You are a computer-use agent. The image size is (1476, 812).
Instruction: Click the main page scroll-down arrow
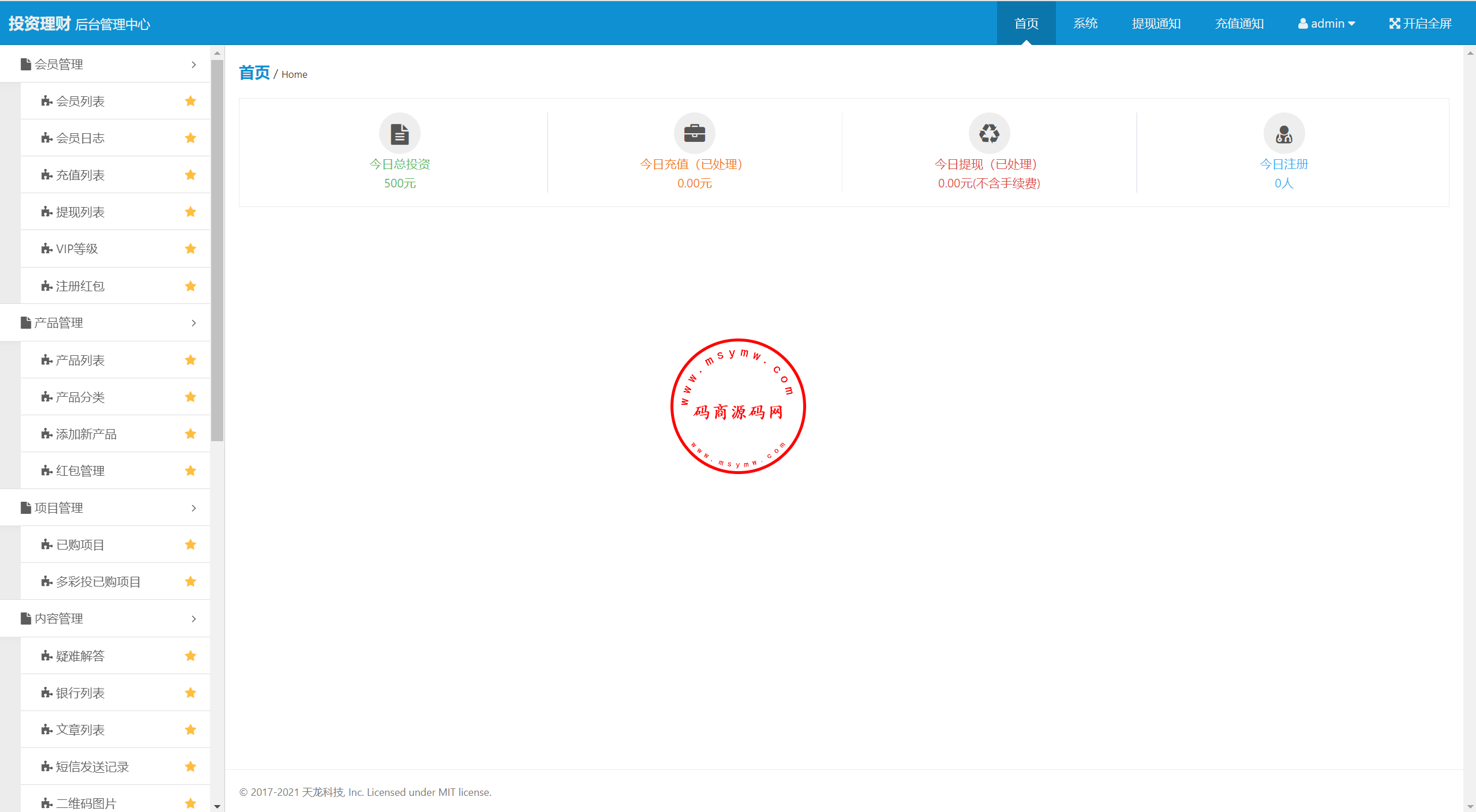click(x=1470, y=806)
